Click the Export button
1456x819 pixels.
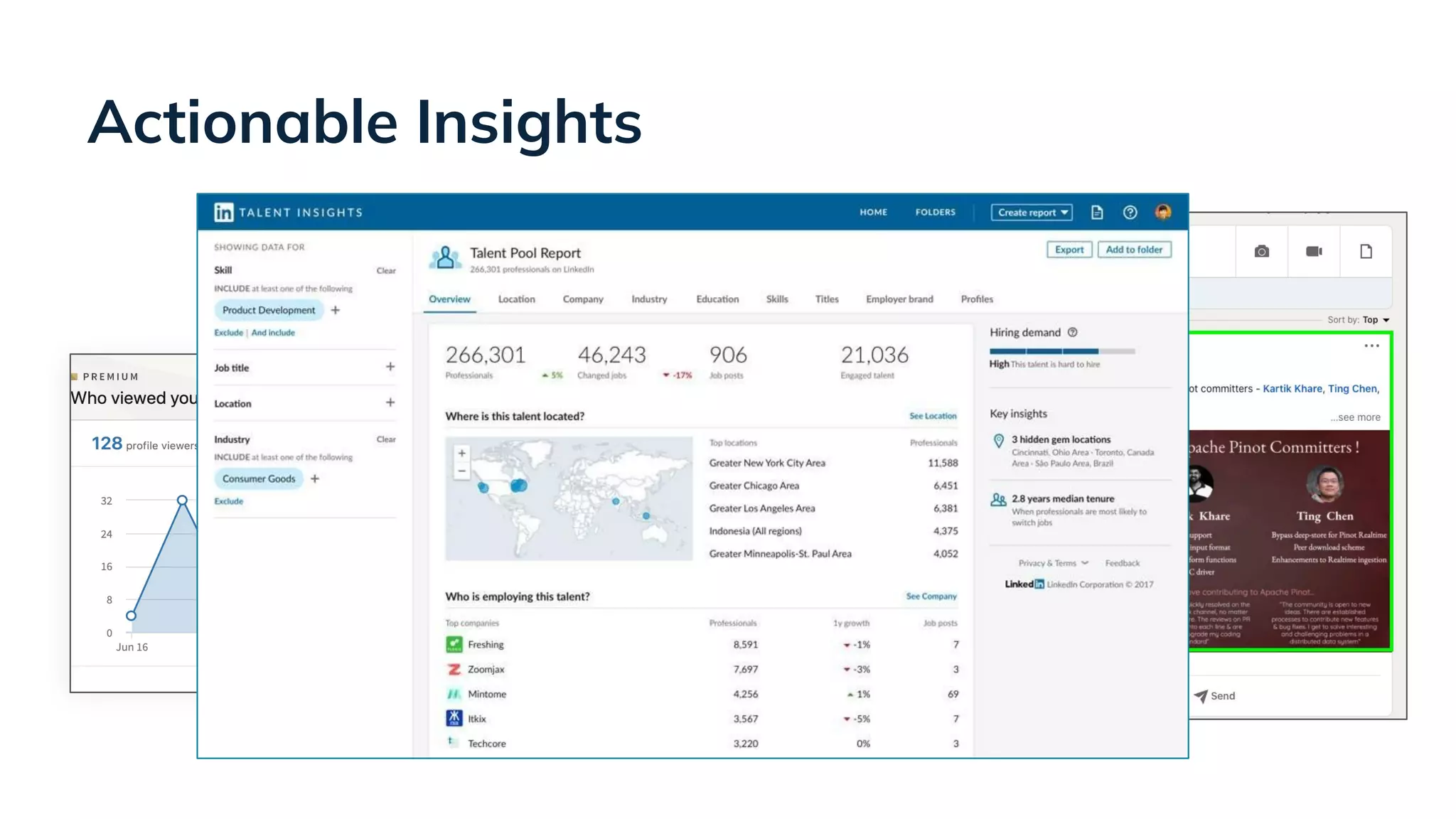pos(1069,250)
